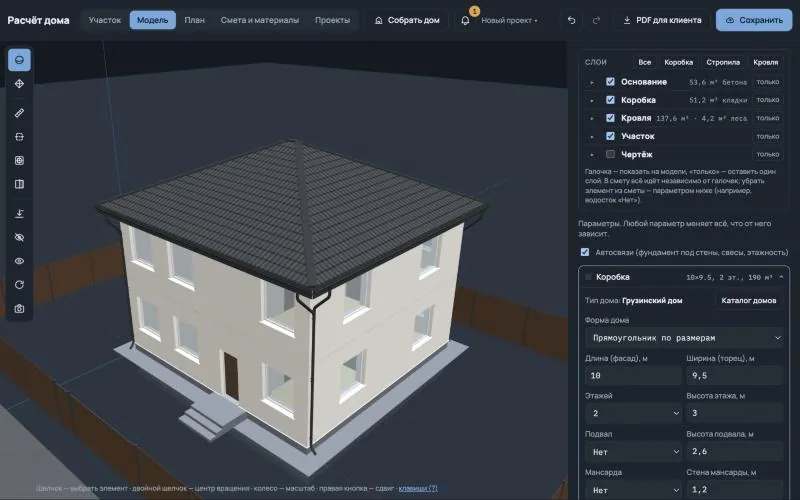Show only Кровля layer via только
800x500 pixels.
[767, 118]
